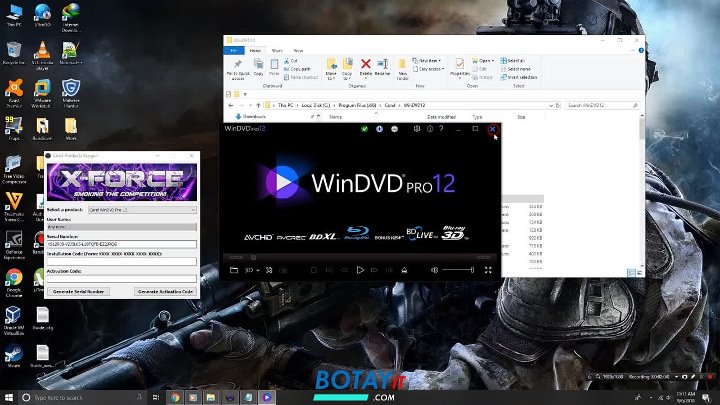Click Cut in the Clipboard group
Screen dimensions: 720x405
click(x=290, y=61)
